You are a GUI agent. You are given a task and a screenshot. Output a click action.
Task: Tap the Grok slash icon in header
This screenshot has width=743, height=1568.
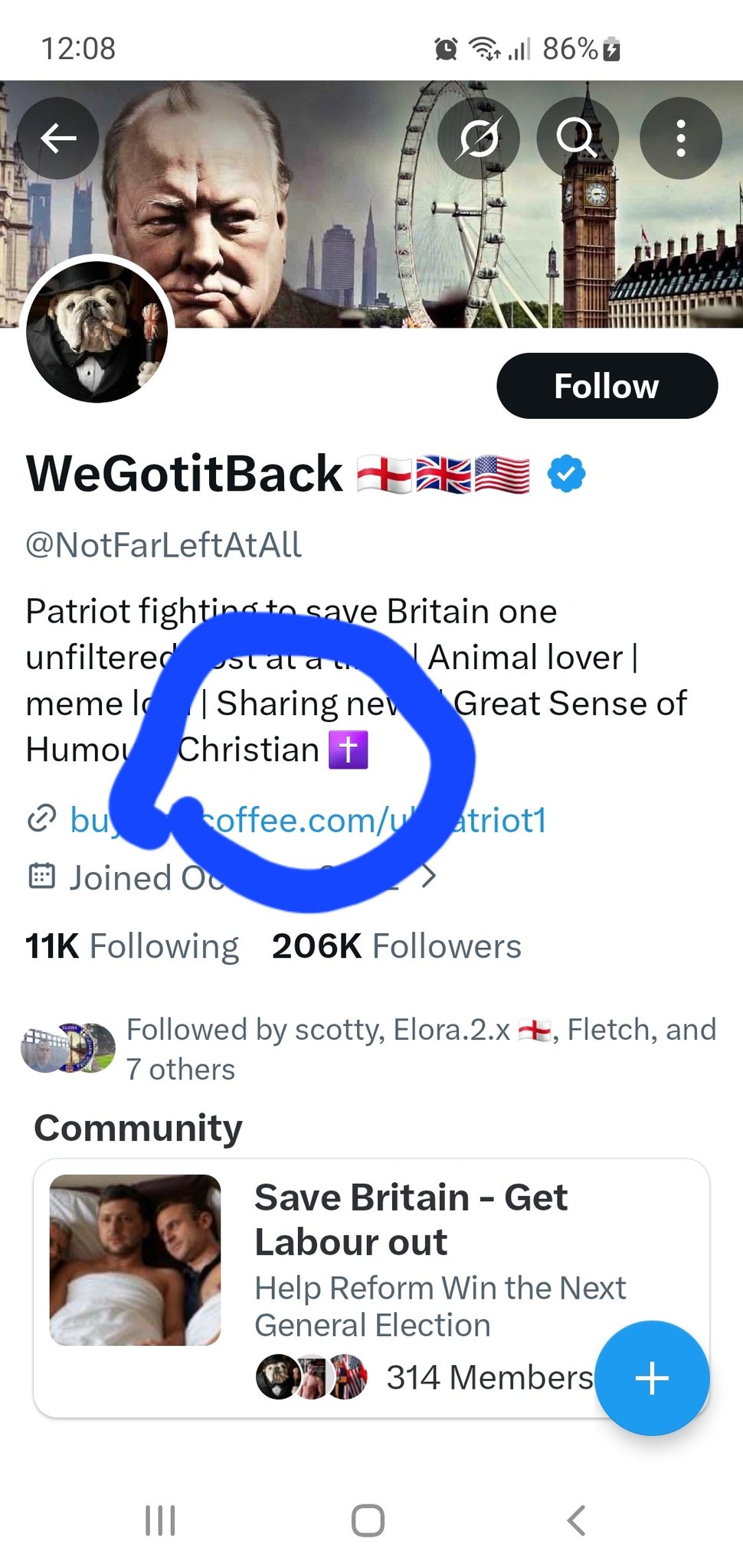coord(479,139)
